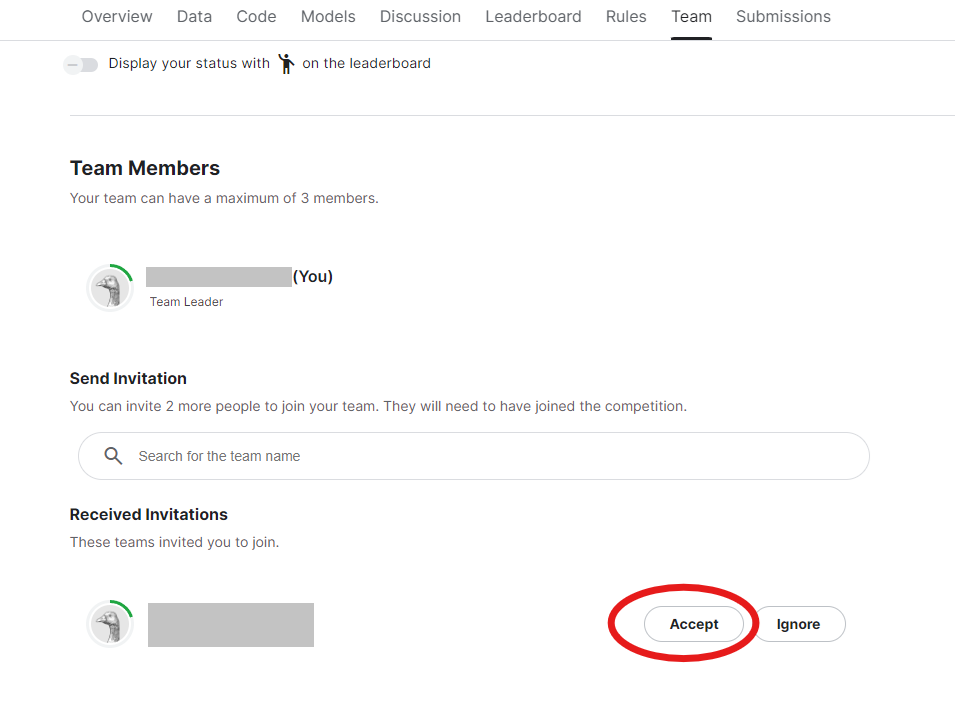Ignore the received team invitation
Screen dimensions: 955x707
[x=798, y=624]
